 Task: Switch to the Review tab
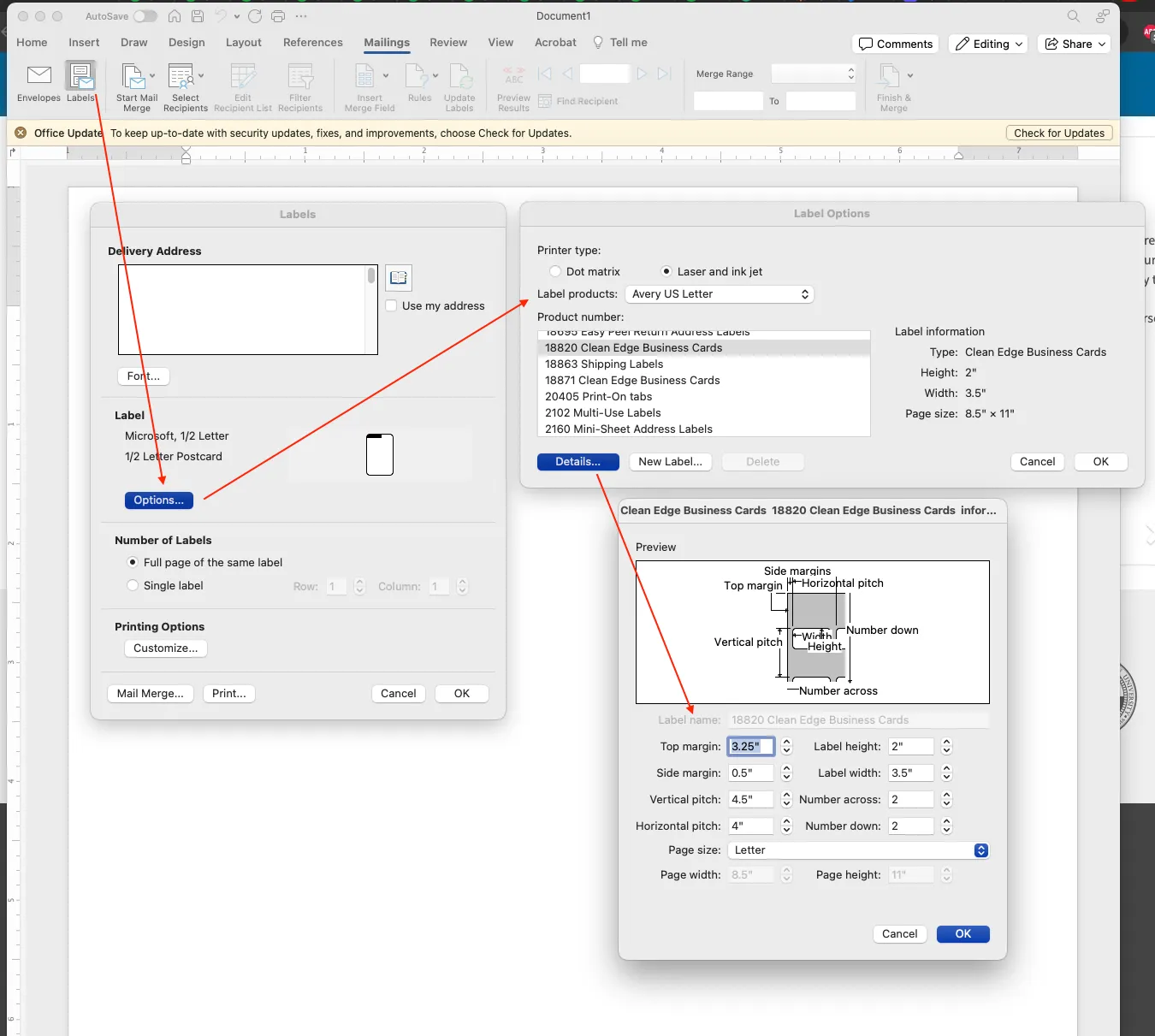pos(448,42)
